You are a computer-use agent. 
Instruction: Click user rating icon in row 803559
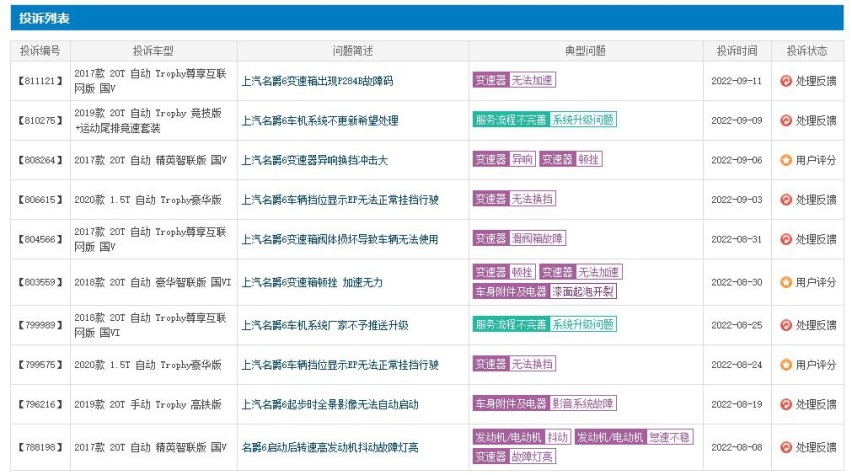(x=786, y=283)
